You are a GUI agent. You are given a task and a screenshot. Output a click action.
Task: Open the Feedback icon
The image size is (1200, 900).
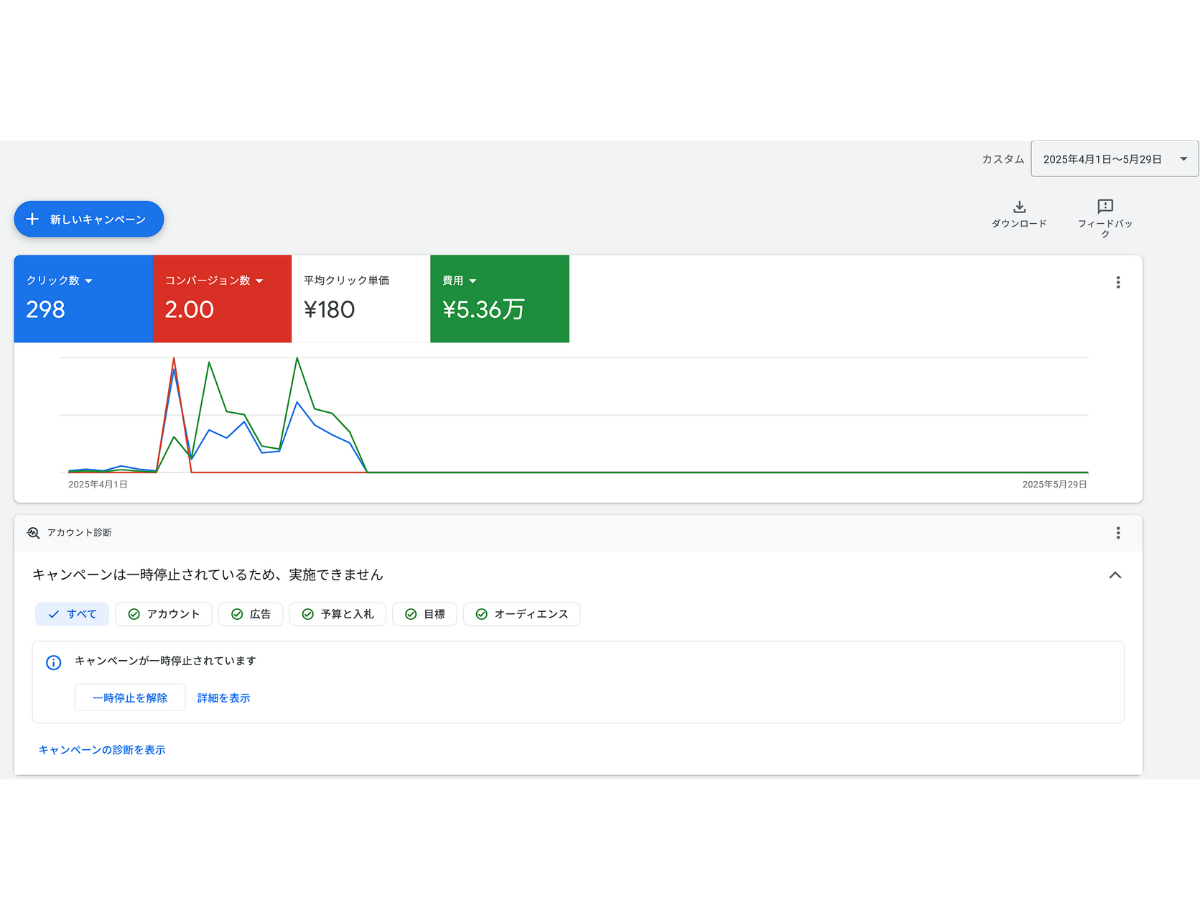click(1105, 207)
